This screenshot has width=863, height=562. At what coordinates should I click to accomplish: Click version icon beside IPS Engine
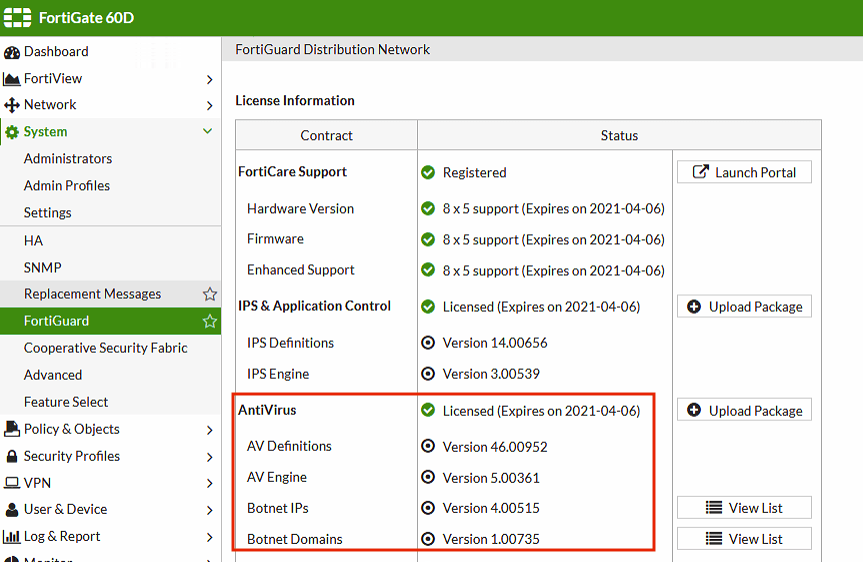428,374
